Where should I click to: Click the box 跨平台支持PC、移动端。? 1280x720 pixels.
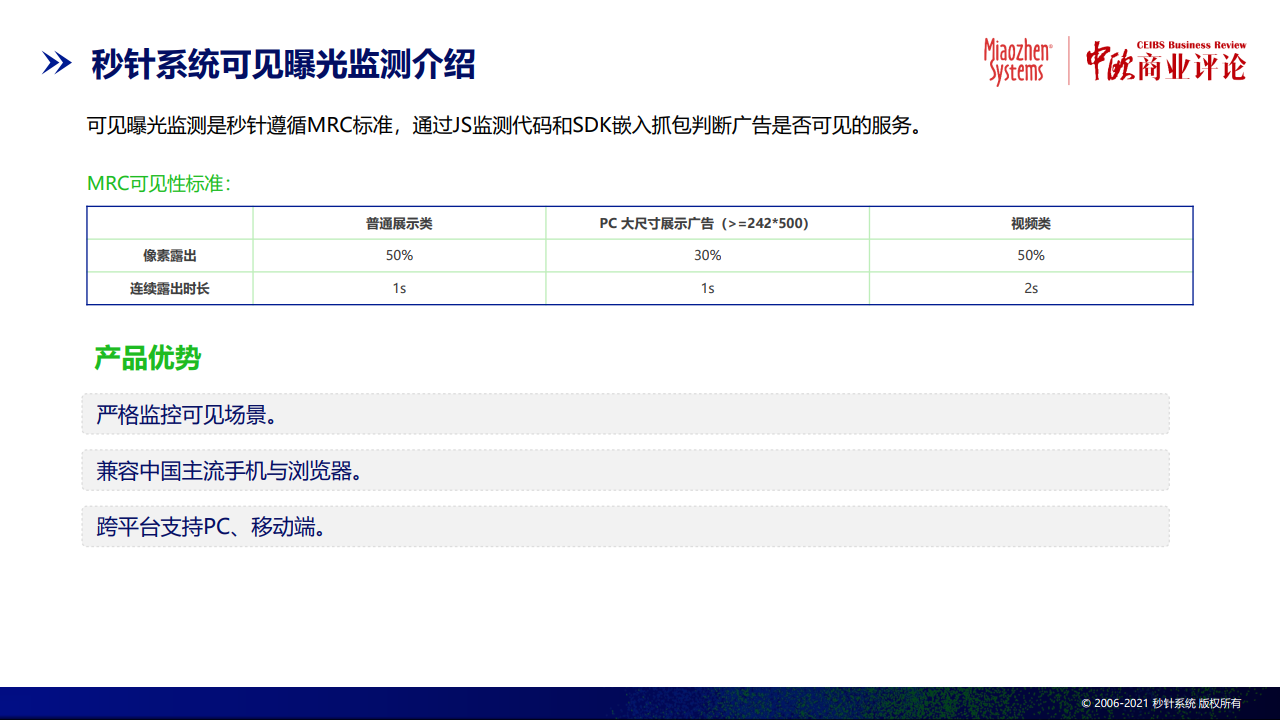[x=625, y=526]
